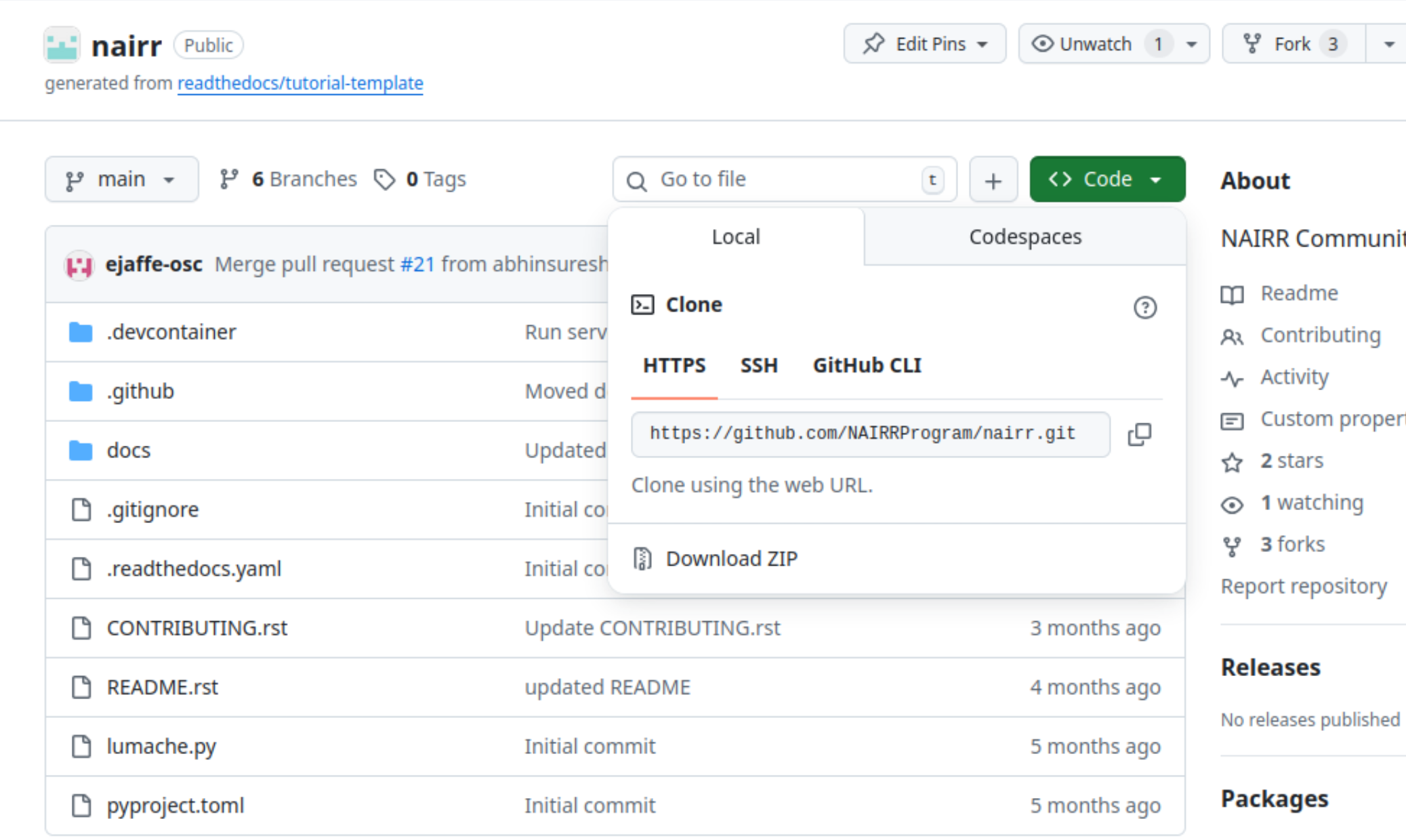The image size is (1406, 840).
Task: Select the HTTPS clone tab
Action: coord(674,366)
